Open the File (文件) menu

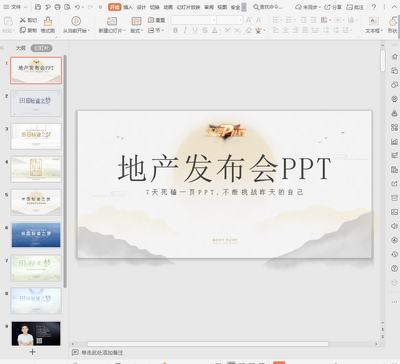coord(15,7)
